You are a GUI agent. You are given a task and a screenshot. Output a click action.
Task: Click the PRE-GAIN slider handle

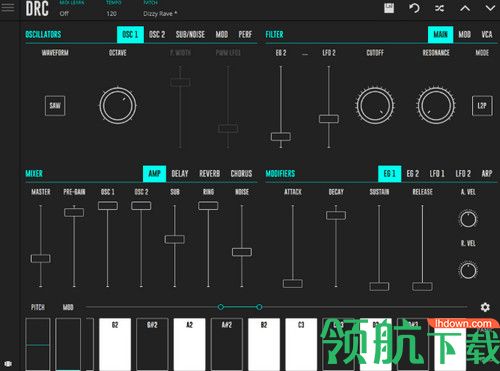(x=74, y=212)
